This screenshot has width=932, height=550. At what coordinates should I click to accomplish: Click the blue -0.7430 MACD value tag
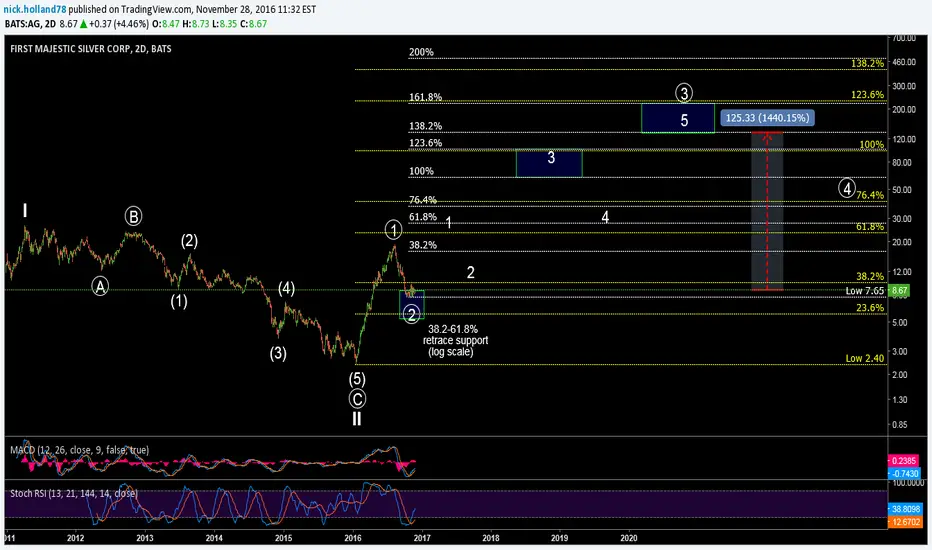904,474
